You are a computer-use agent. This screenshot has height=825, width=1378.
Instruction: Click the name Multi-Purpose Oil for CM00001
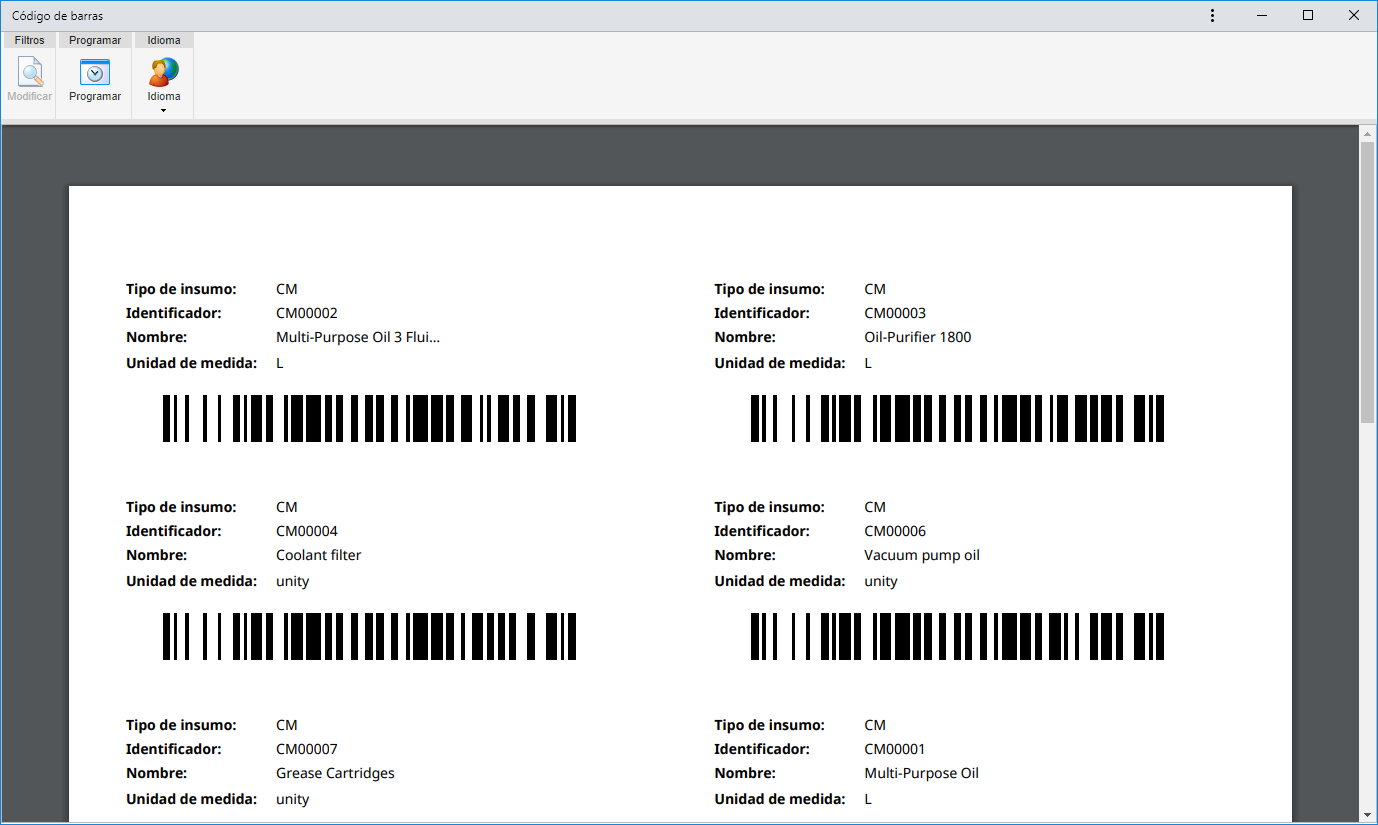click(921, 773)
